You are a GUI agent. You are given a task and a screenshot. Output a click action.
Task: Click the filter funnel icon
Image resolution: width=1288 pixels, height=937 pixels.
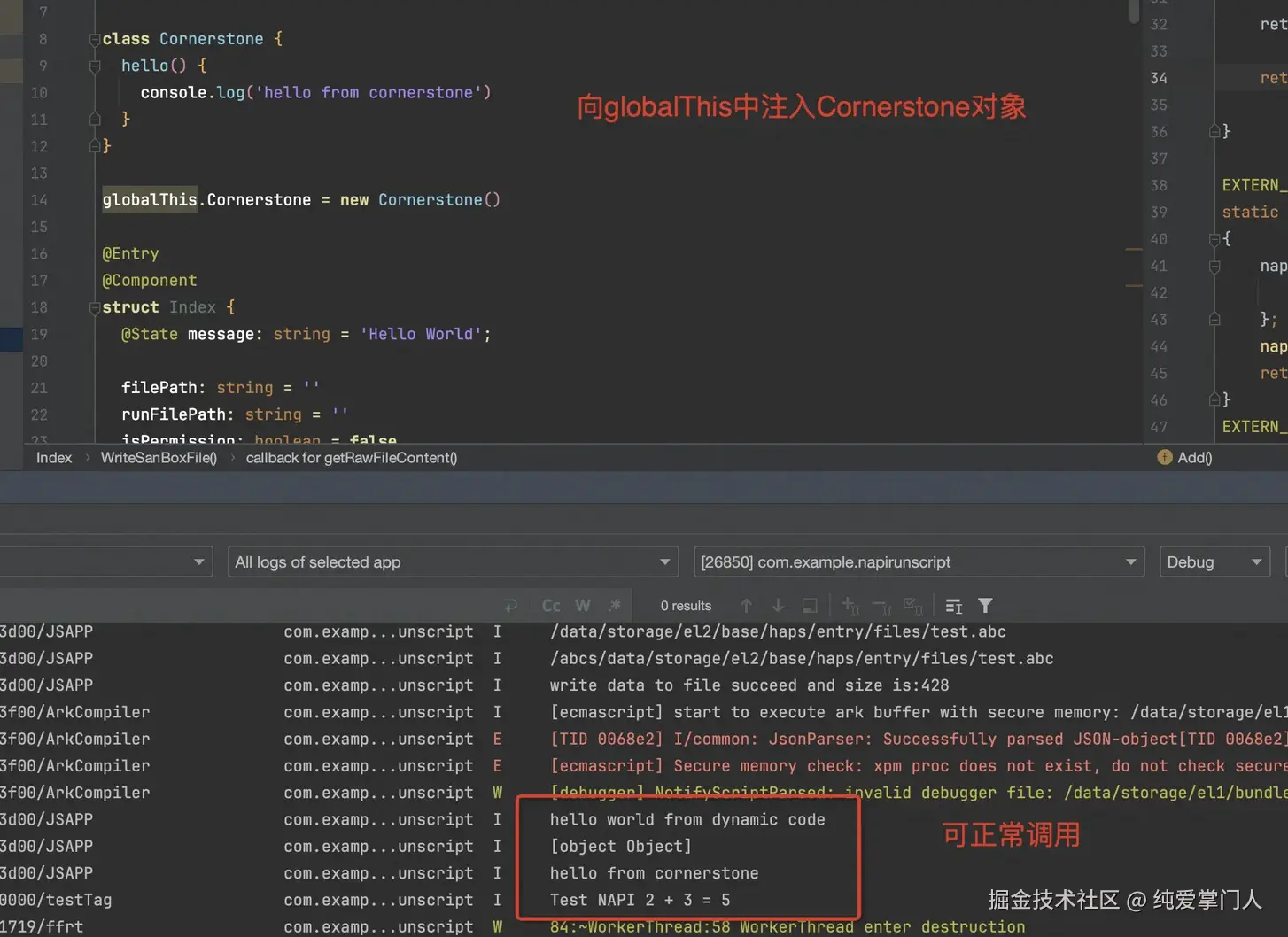tap(985, 606)
